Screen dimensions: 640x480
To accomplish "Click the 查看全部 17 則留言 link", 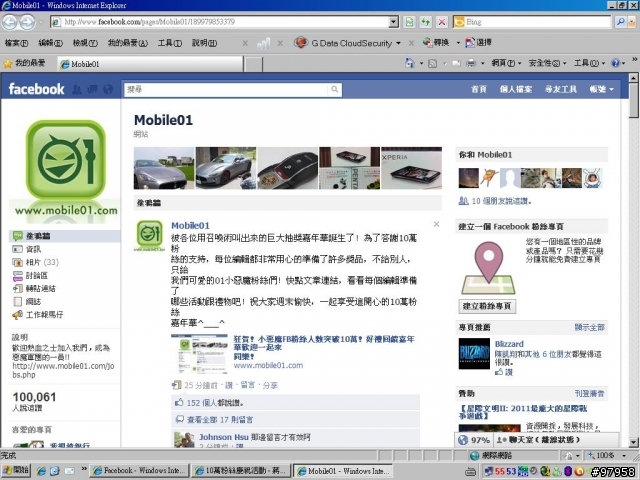I will (220, 419).
